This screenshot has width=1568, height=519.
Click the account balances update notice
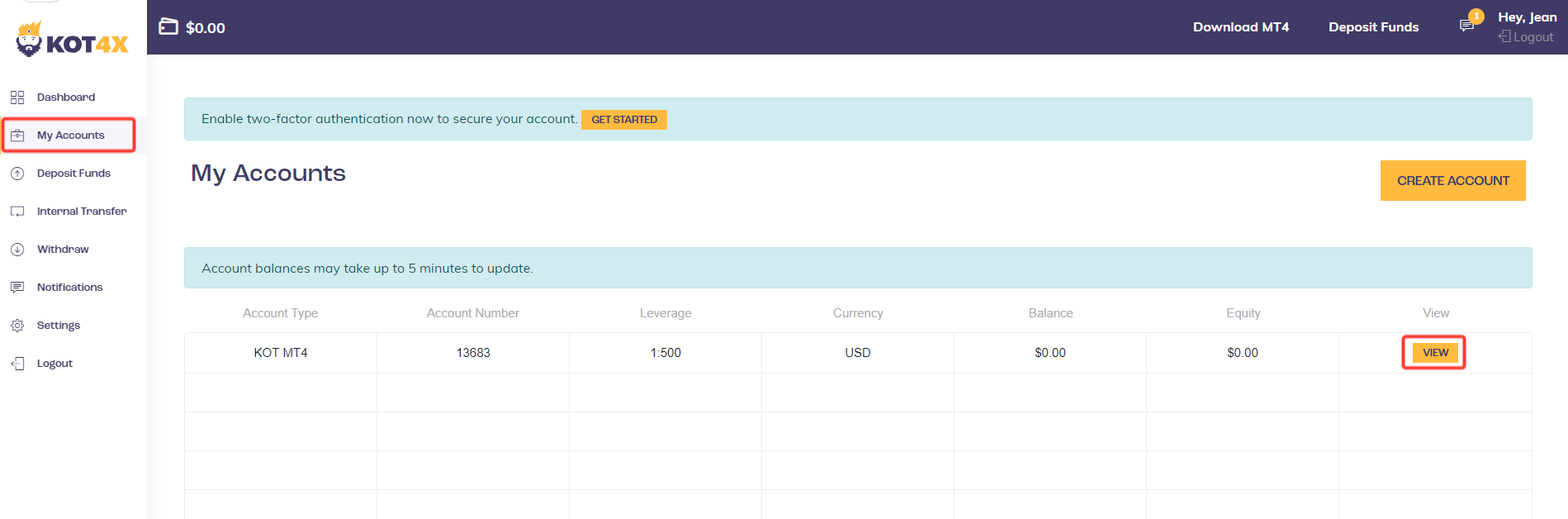click(x=858, y=268)
